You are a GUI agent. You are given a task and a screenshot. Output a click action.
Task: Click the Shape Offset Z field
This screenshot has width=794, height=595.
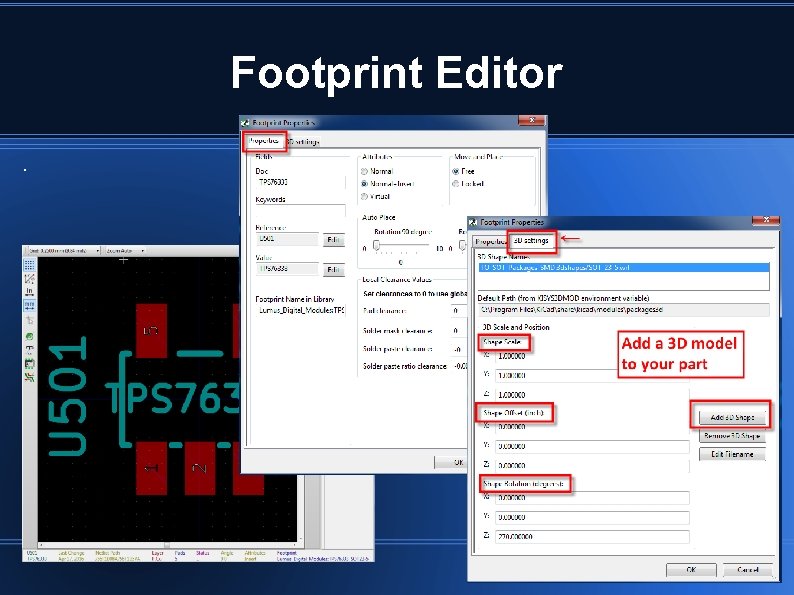[591, 465]
